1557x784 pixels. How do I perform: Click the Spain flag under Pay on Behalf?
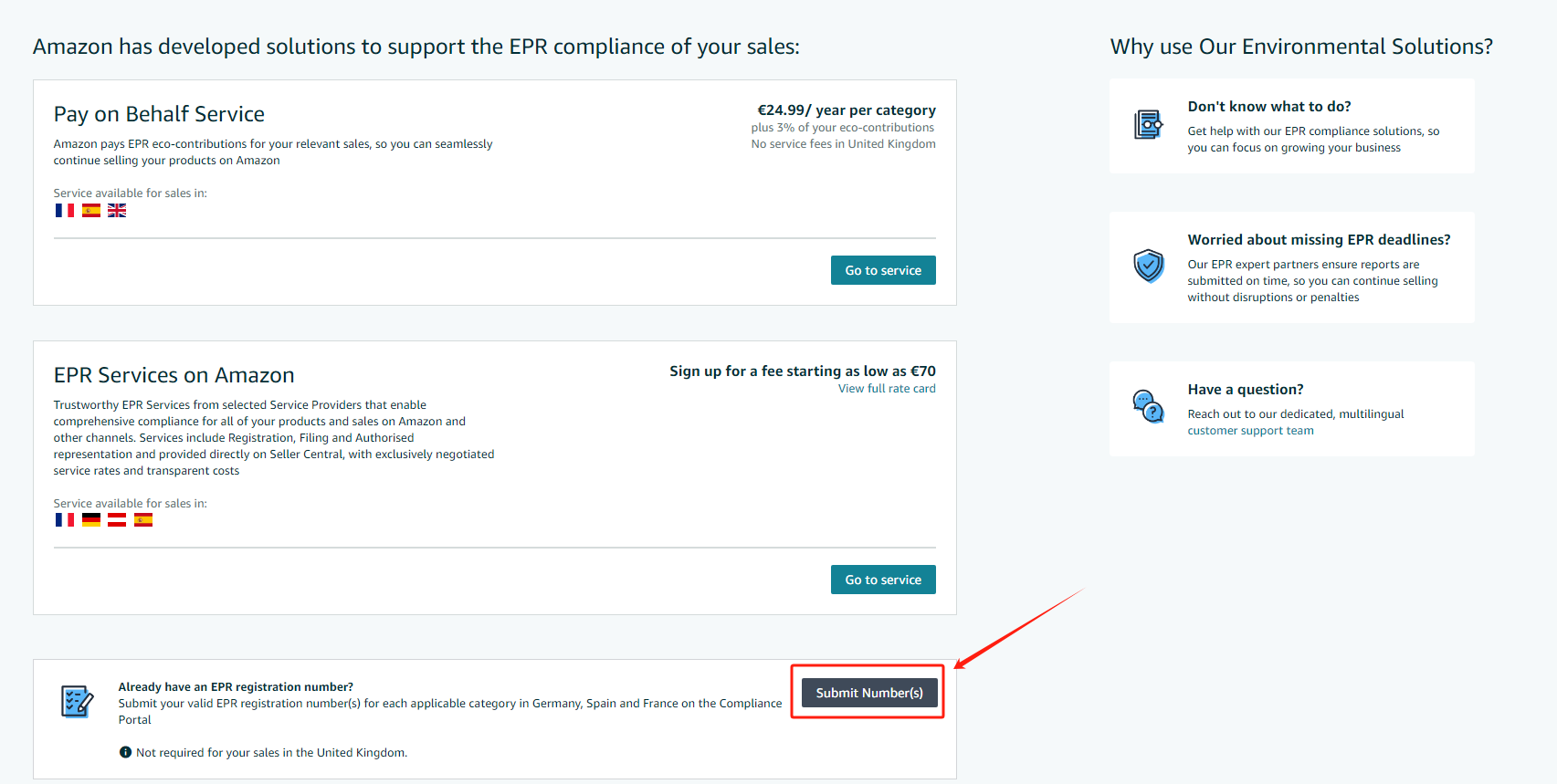click(91, 210)
